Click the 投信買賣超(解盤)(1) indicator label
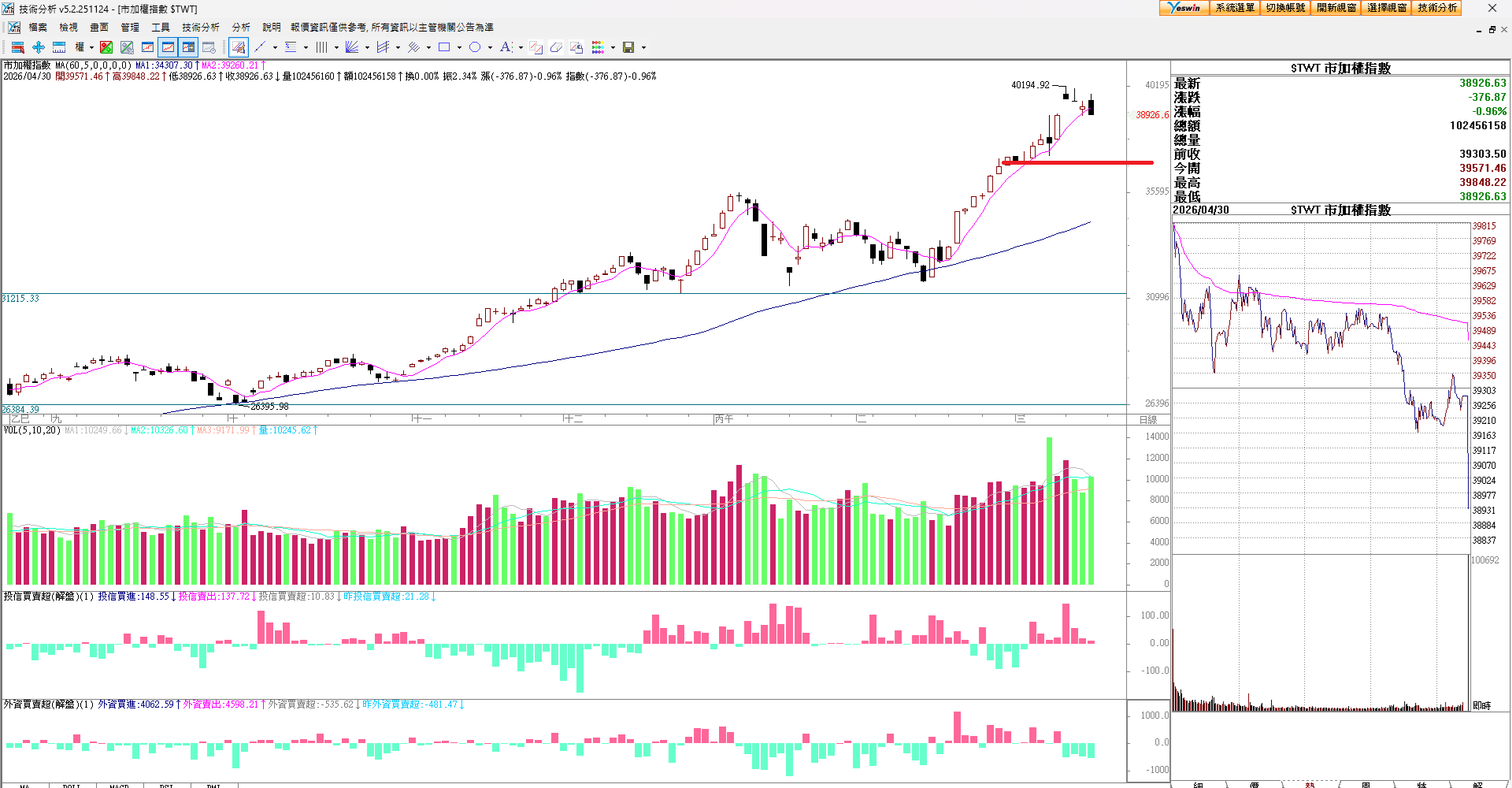The width and height of the screenshot is (1512, 788). (49, 597)
